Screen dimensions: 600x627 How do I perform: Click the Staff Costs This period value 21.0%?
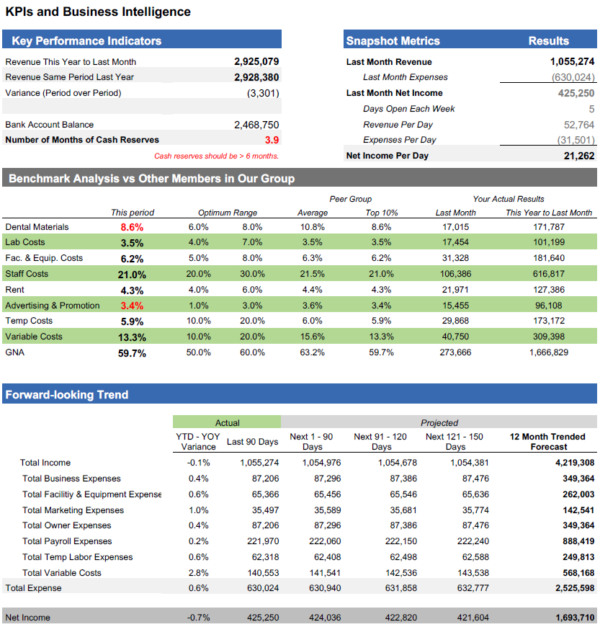132,275
